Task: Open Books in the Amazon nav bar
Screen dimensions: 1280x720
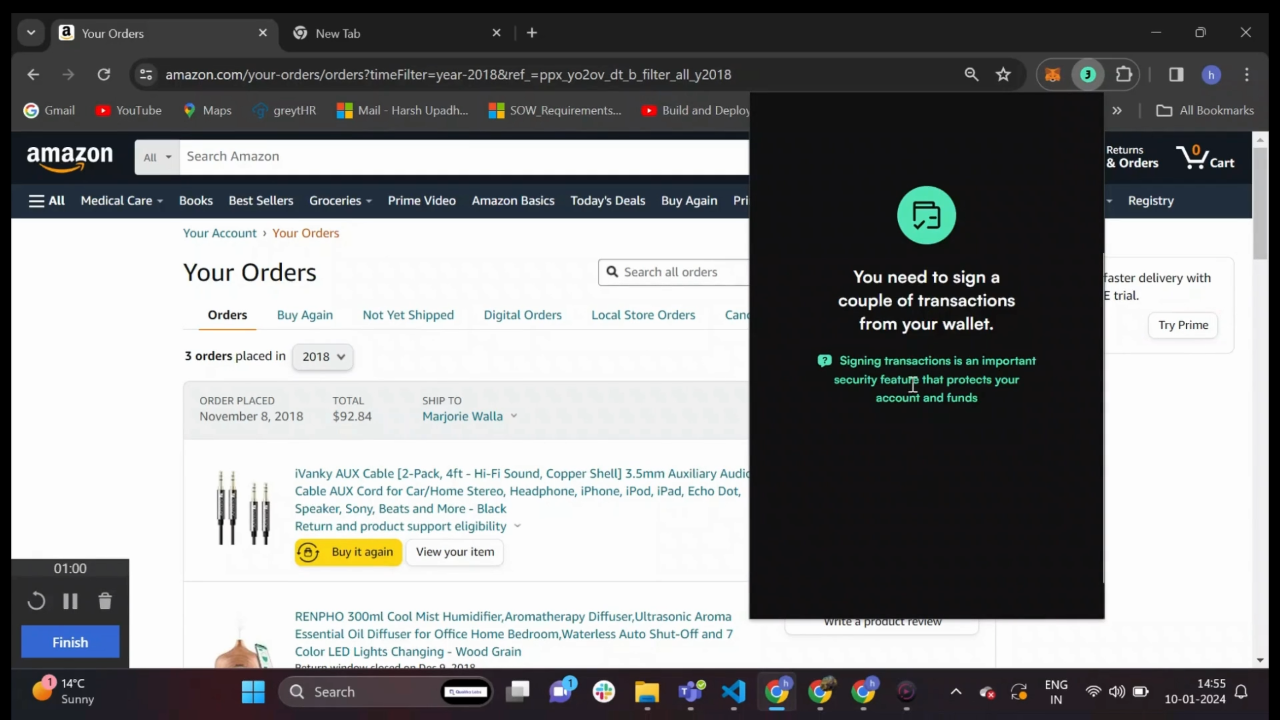Action: [196, 201]
